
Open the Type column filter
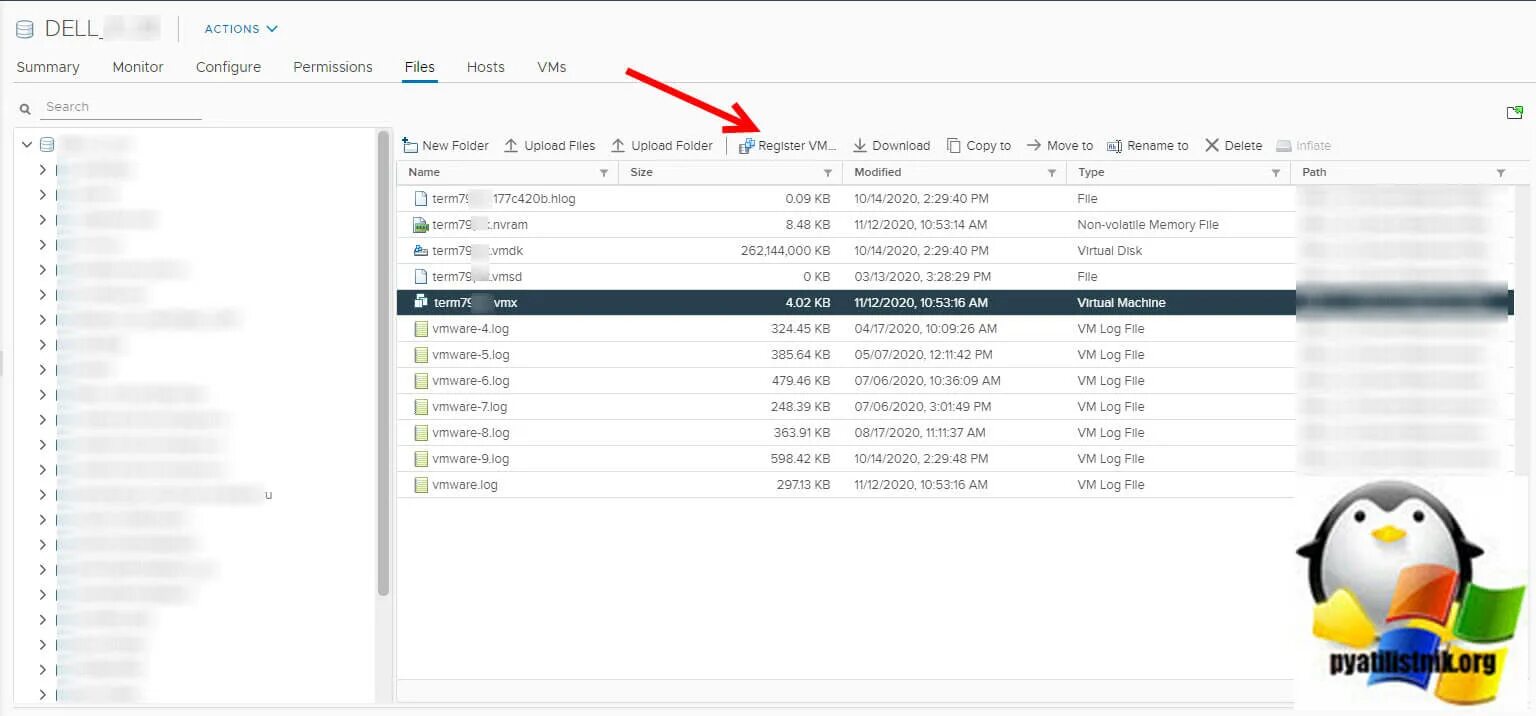[1275, 173]
